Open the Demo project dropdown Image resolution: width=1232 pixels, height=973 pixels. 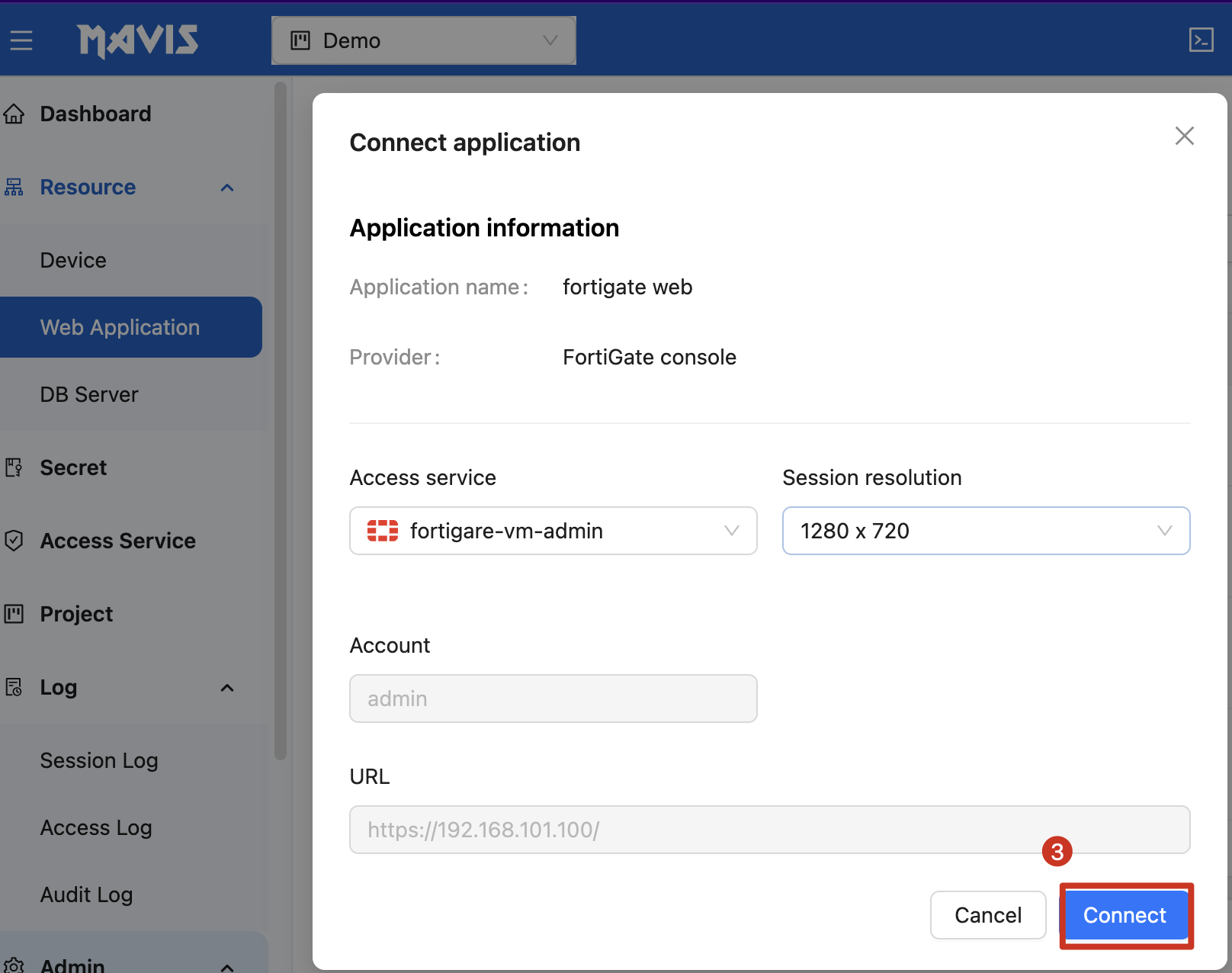tap(423, 40)
